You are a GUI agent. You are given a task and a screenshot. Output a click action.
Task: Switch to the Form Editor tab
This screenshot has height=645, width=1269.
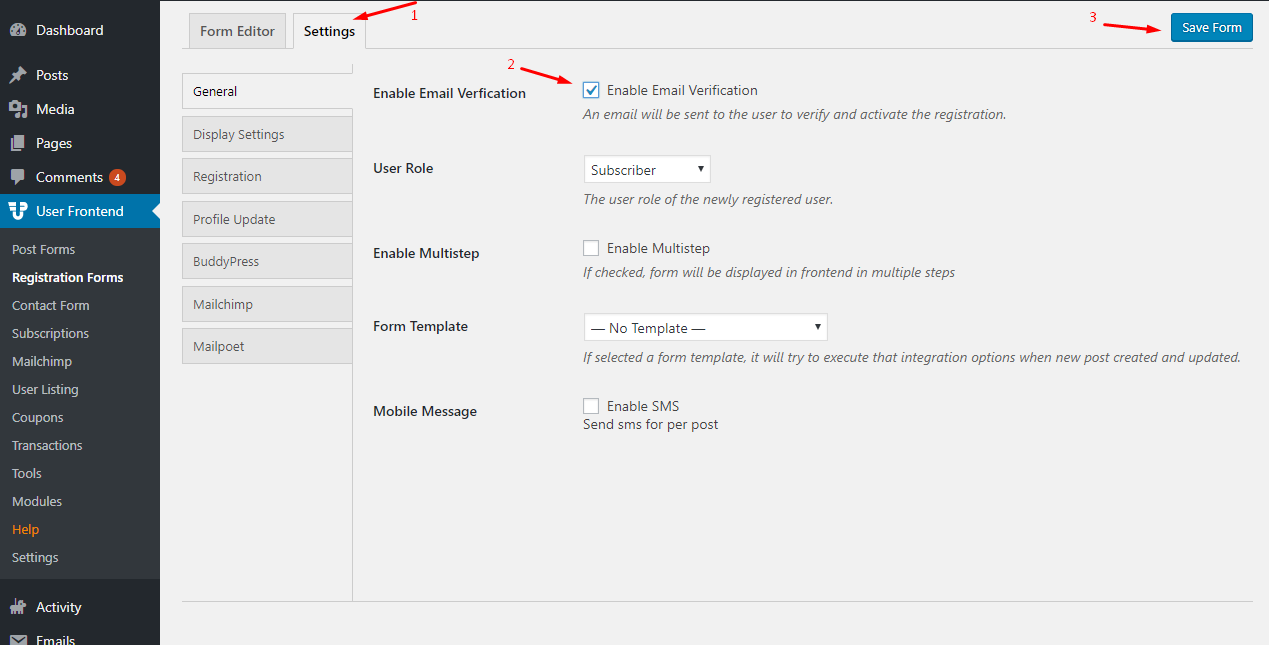point(236,31)
